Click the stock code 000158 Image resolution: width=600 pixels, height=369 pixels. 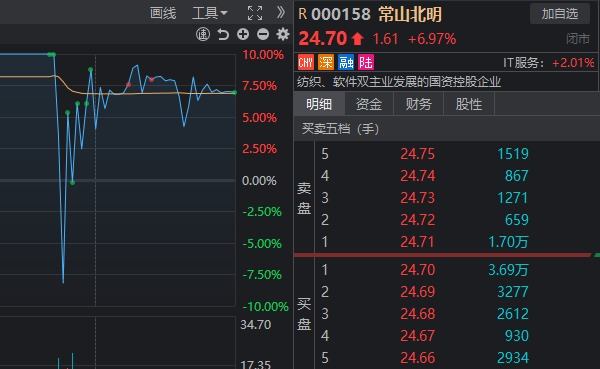[341, 15]
